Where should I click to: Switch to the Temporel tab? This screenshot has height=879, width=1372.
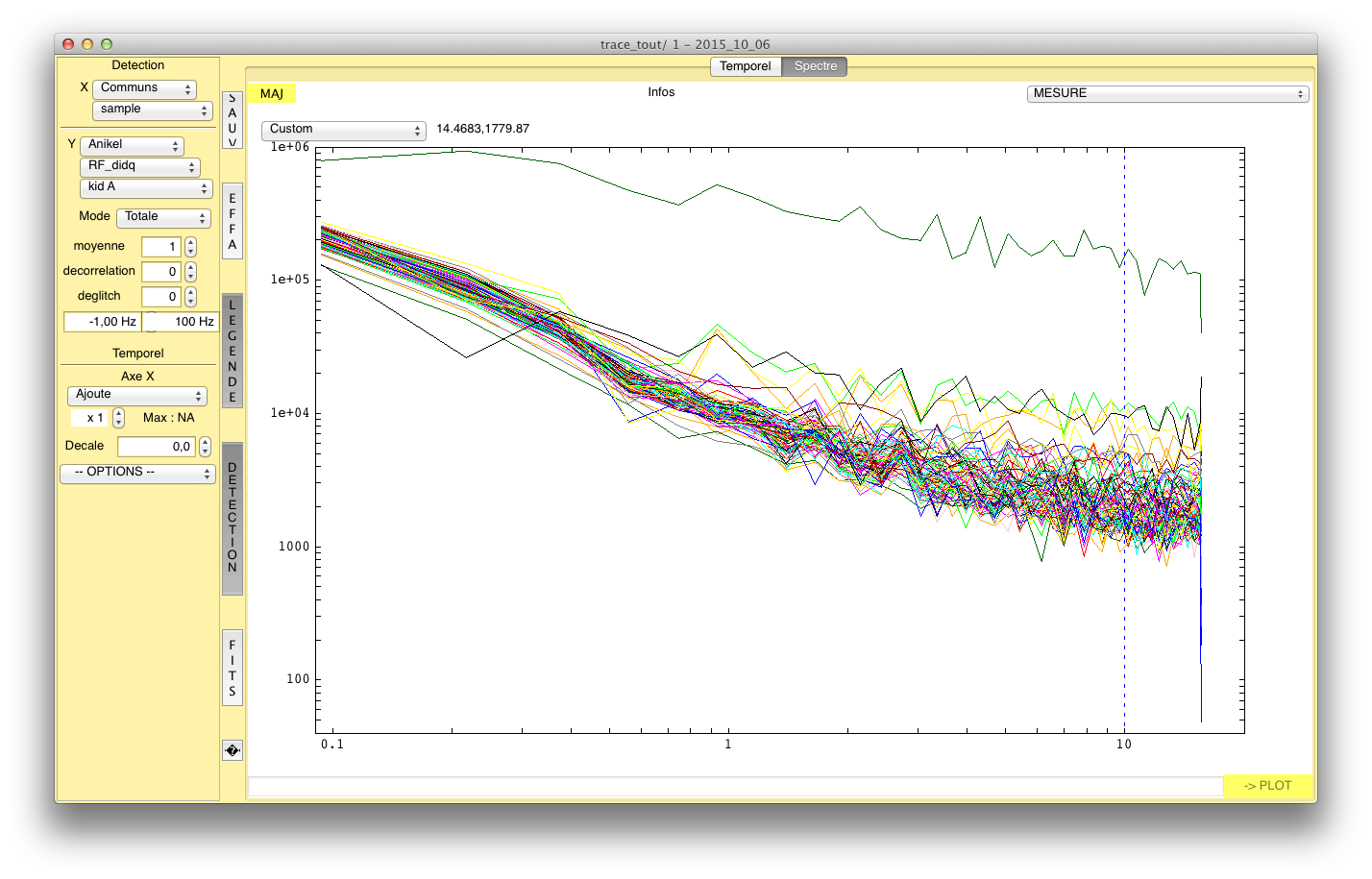click(x=746, y=66)
